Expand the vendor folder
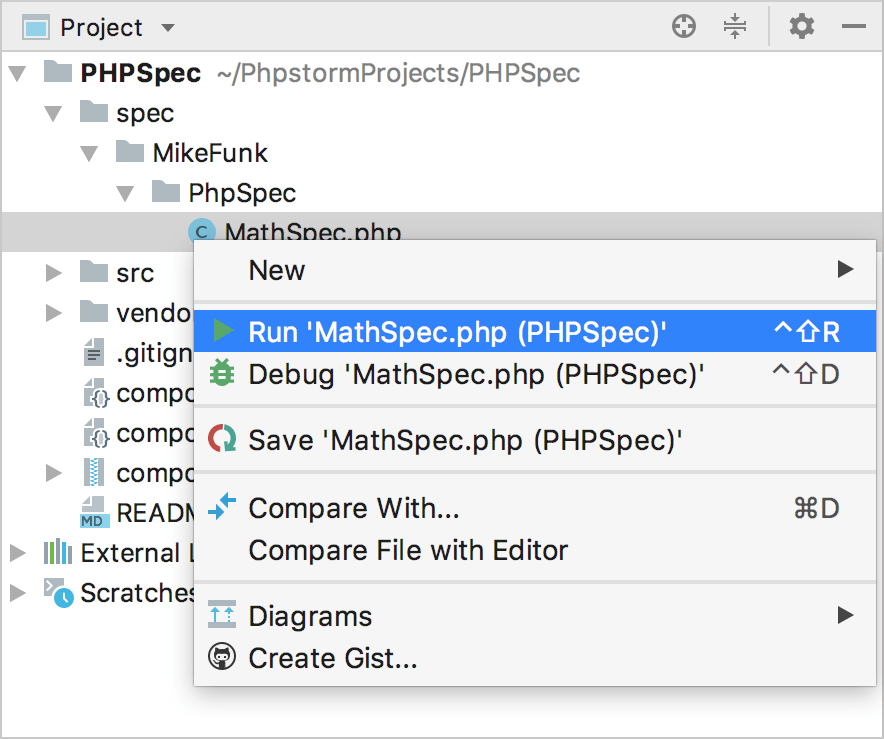Viewport: 884px width, 739px height. tap(53, 312)
